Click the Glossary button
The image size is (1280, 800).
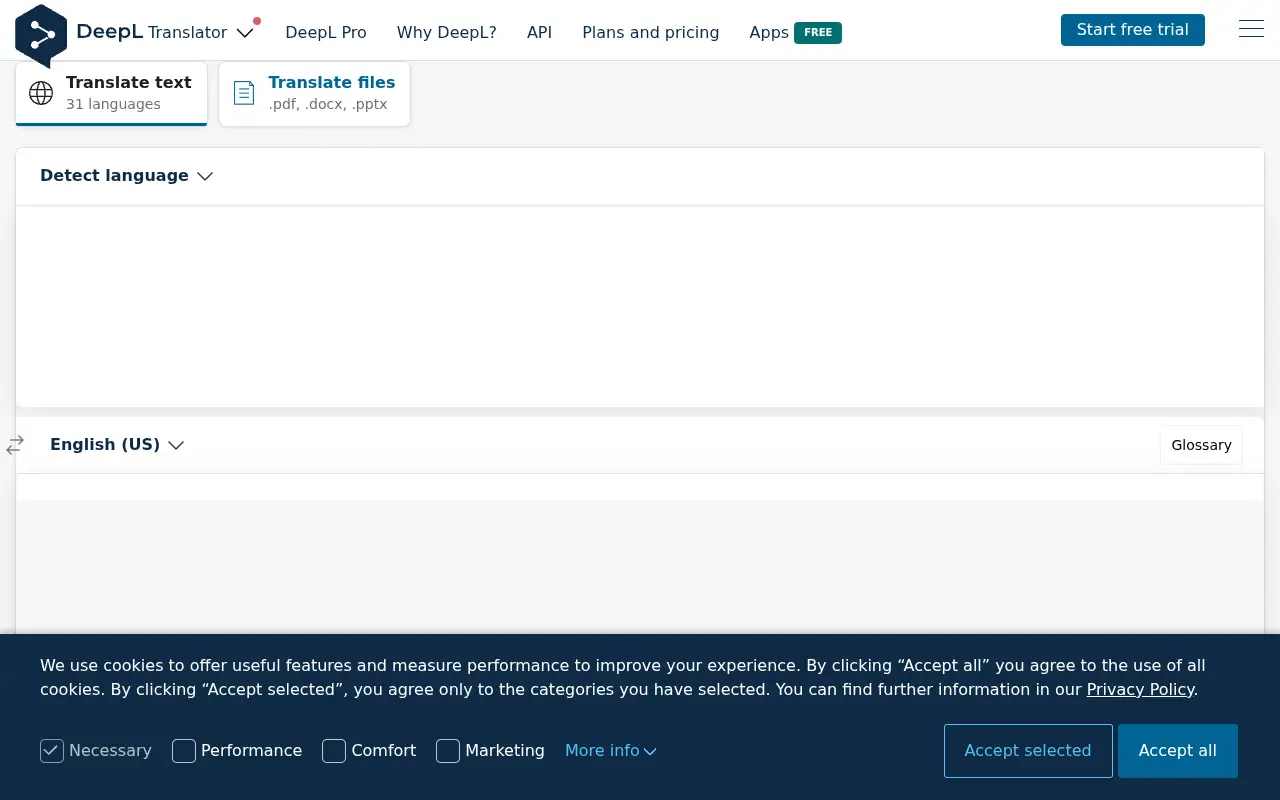coord(1201,445)
